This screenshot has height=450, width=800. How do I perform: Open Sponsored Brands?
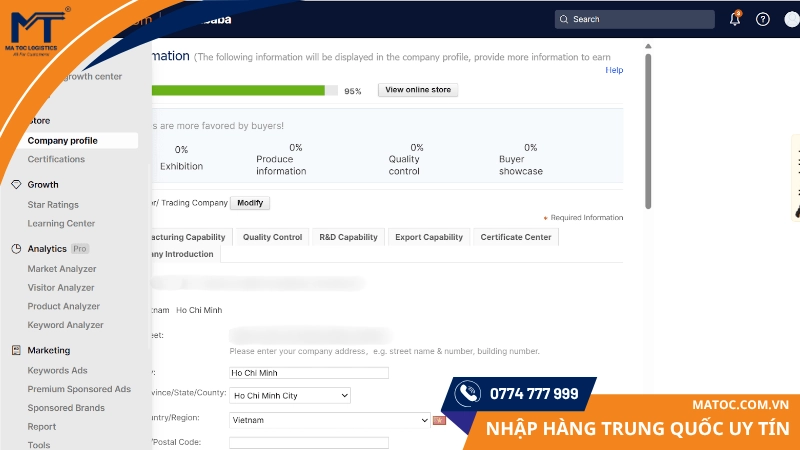66,408
